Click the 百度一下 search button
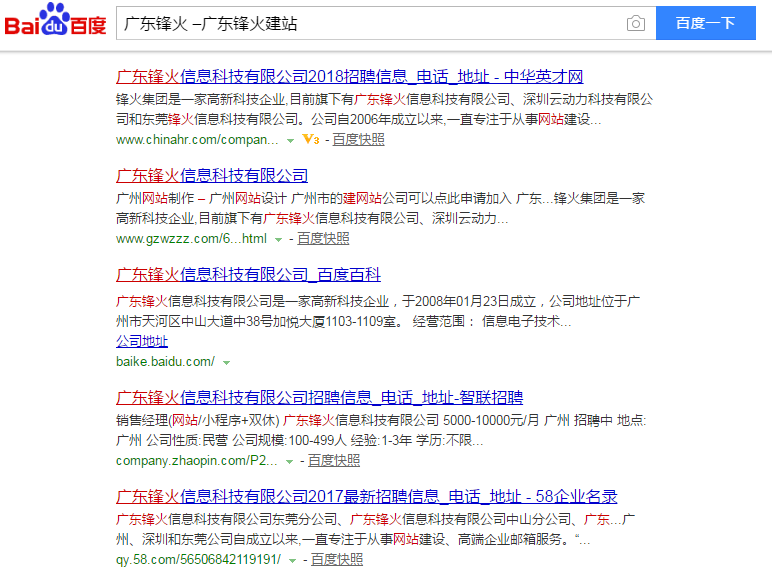Viewport: 772px width, 587px height. pyautogui.click(x=706, y=23)
